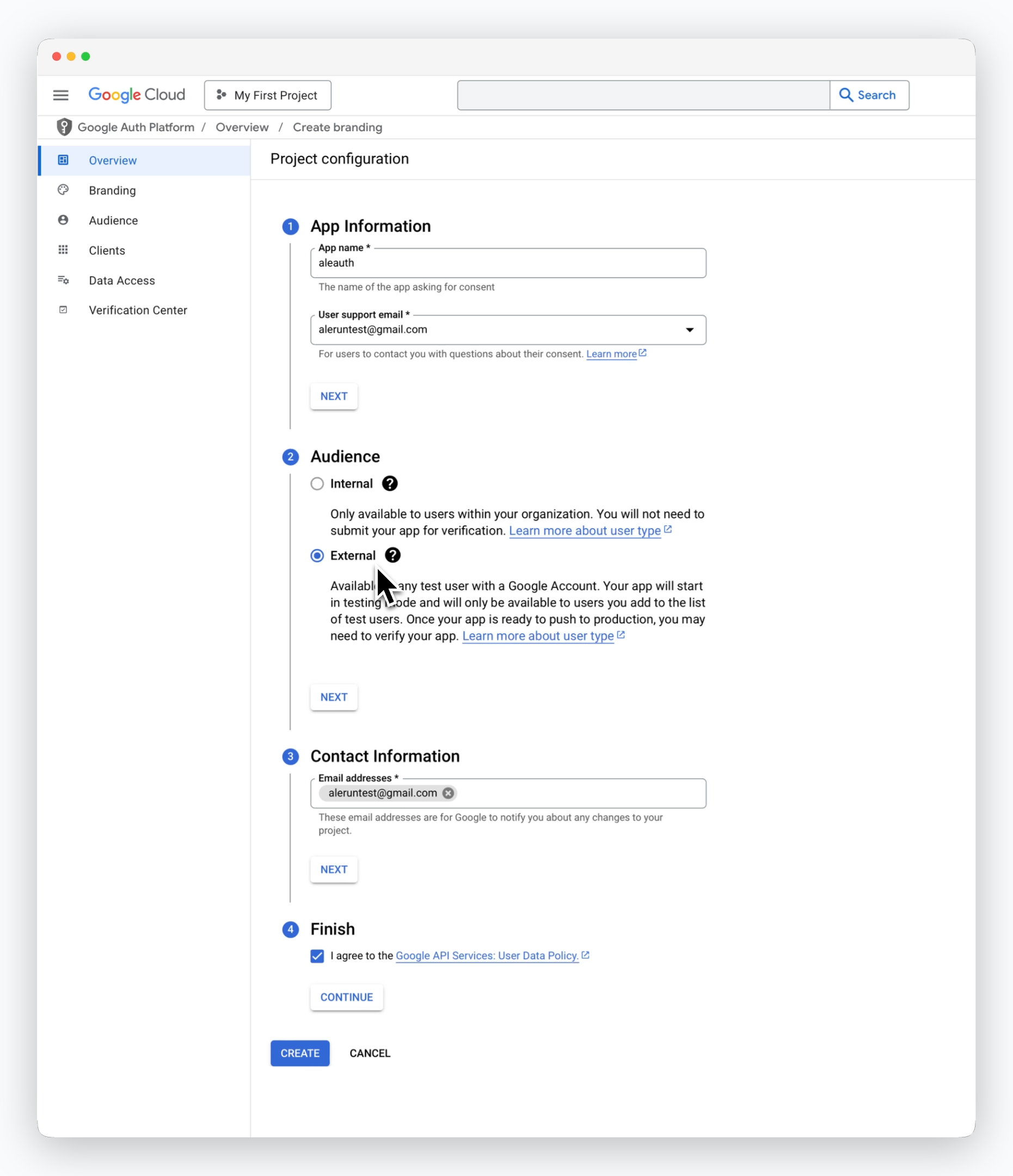Click the Search magnifier icon

(x=846, y=95)
